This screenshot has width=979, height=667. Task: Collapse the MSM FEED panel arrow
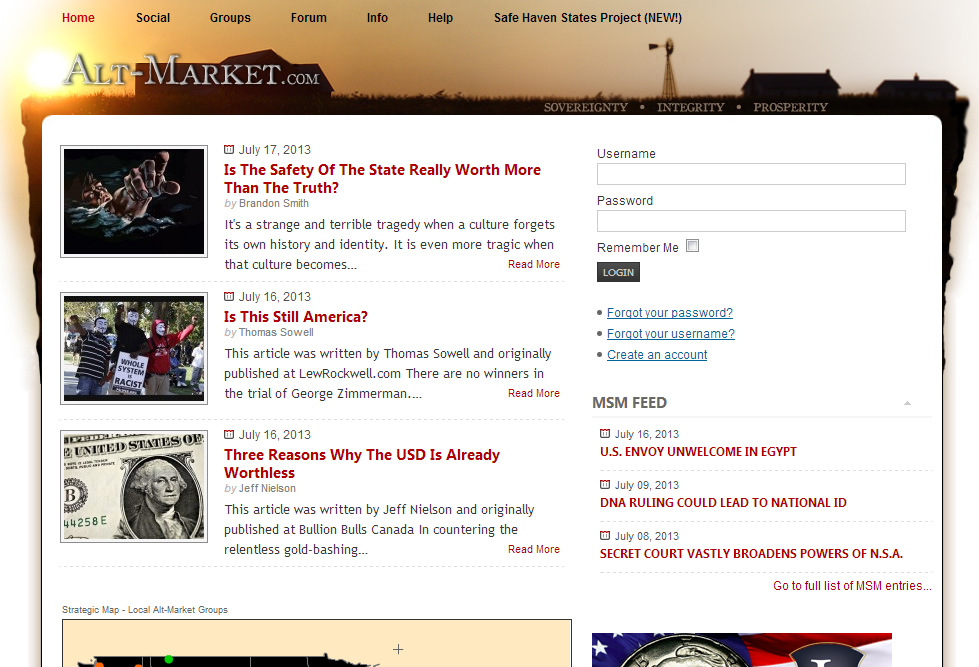pyautogui.click(x=907, y=403)
